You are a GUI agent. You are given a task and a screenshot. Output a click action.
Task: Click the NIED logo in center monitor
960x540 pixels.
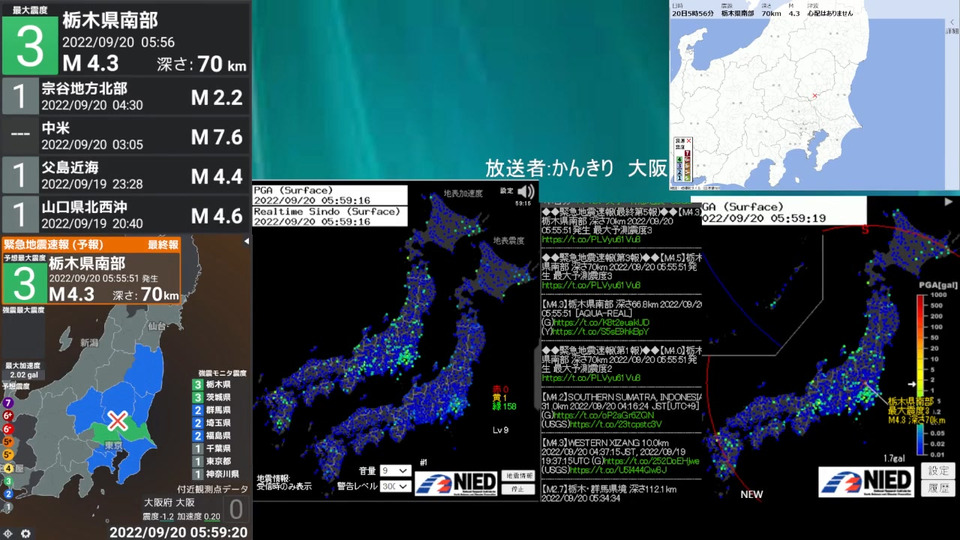[x=456, y=483]
